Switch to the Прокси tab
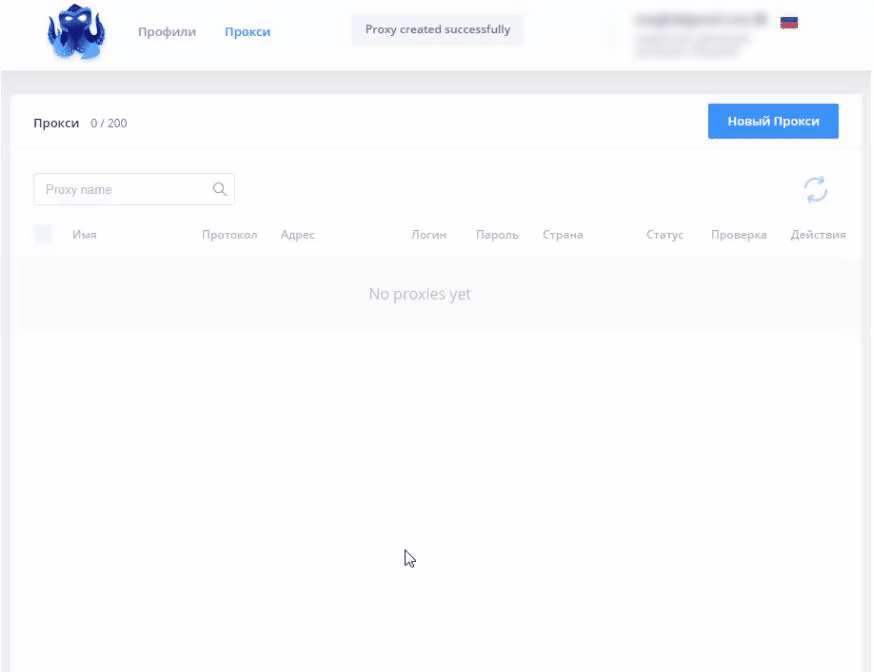874x672 pixels. [247, 32]
